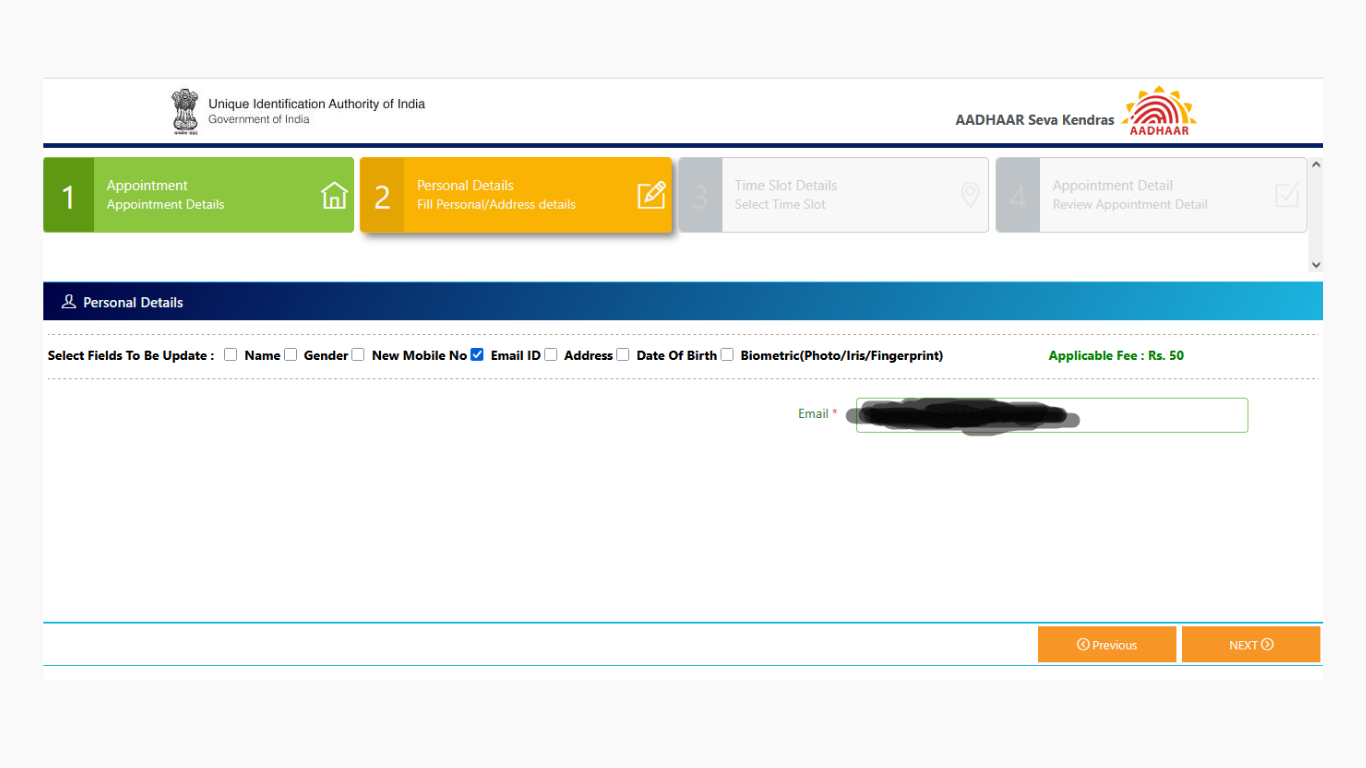Click the home icon in the Appointment step
Screen dimensions: 1366x768
[334, 195]
